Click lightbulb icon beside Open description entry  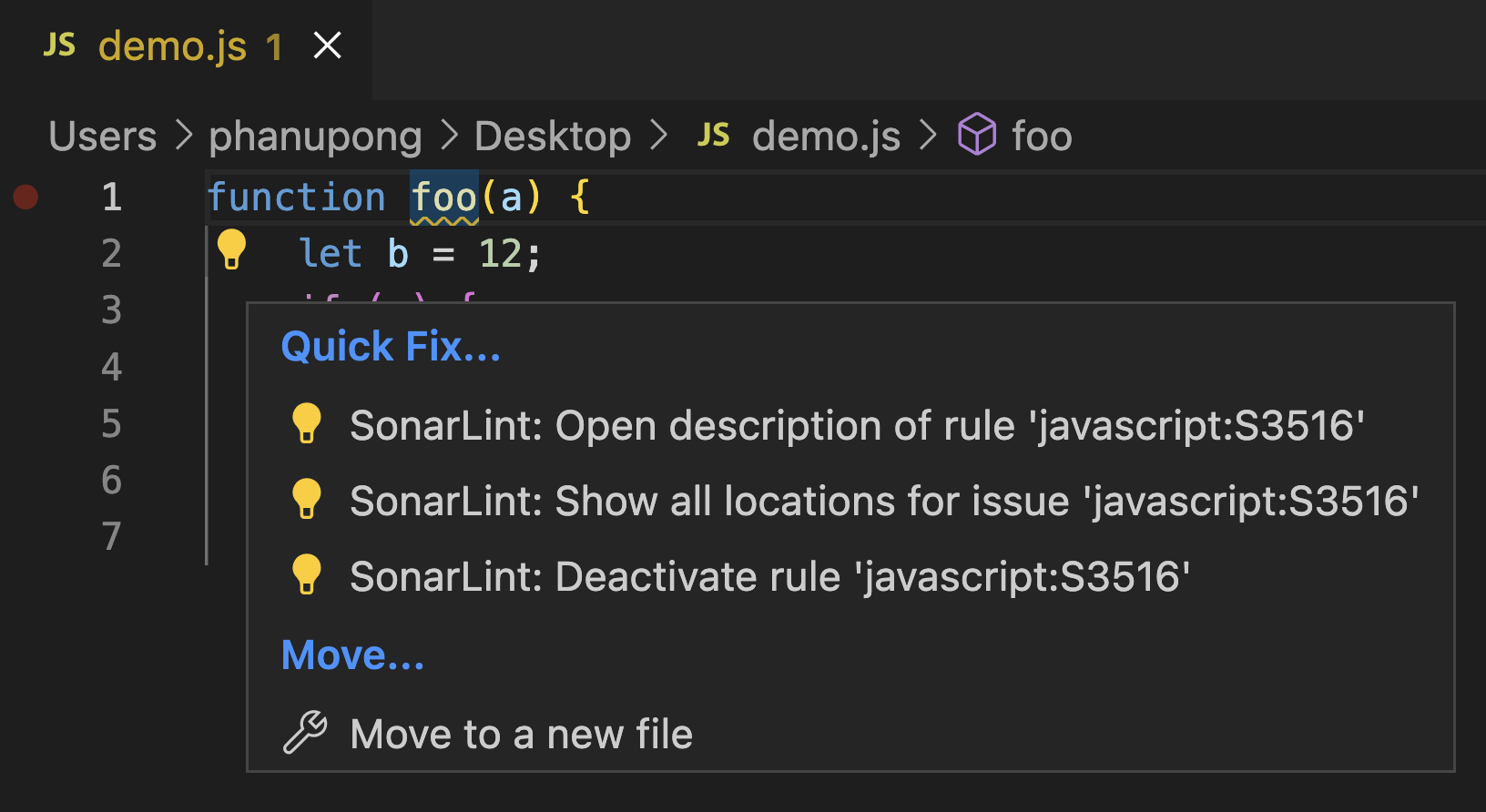tap(306, 423)
